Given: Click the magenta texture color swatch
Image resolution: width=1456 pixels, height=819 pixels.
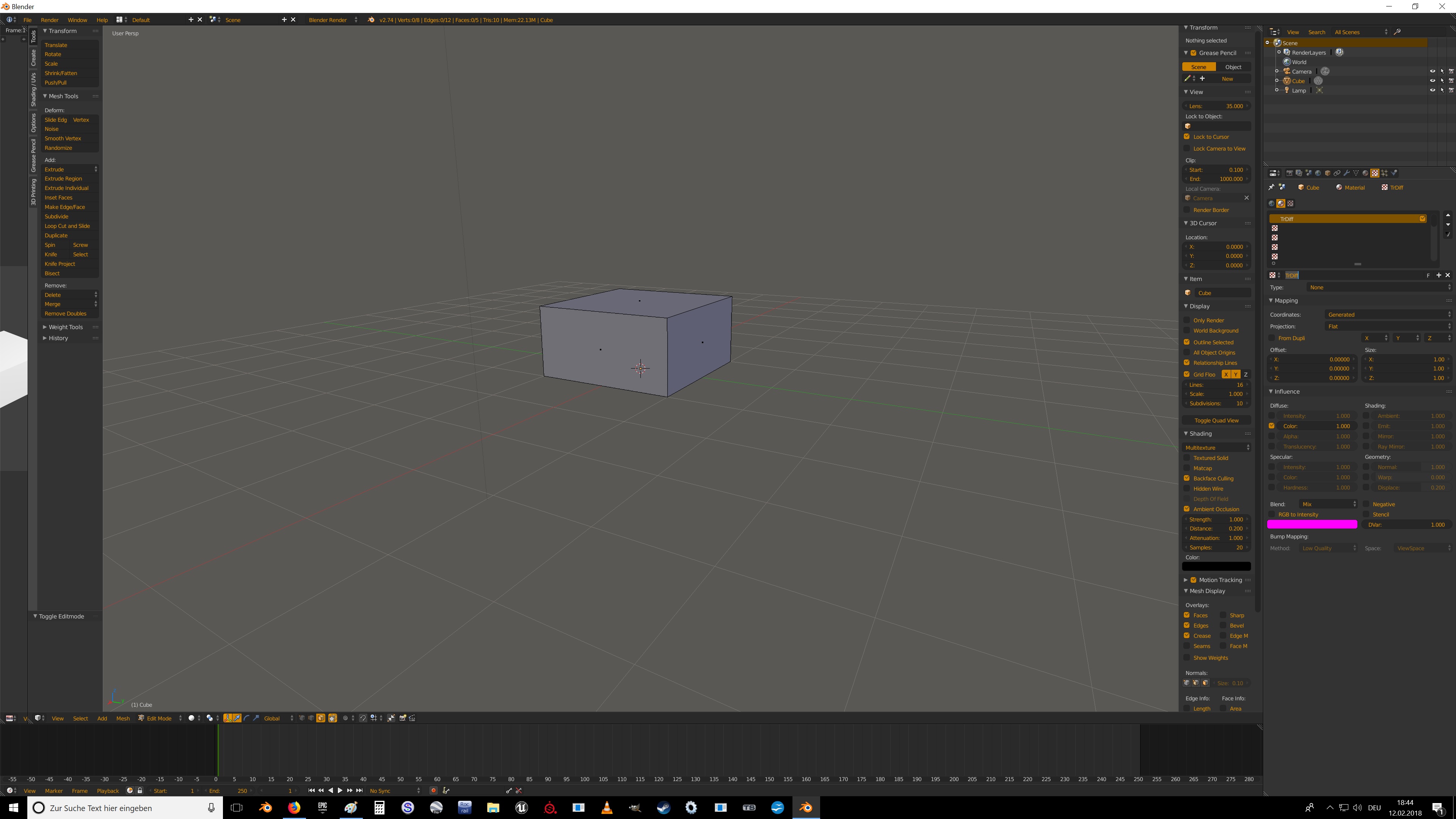Looking at the screenshot, I should [x=1312, y=524].
